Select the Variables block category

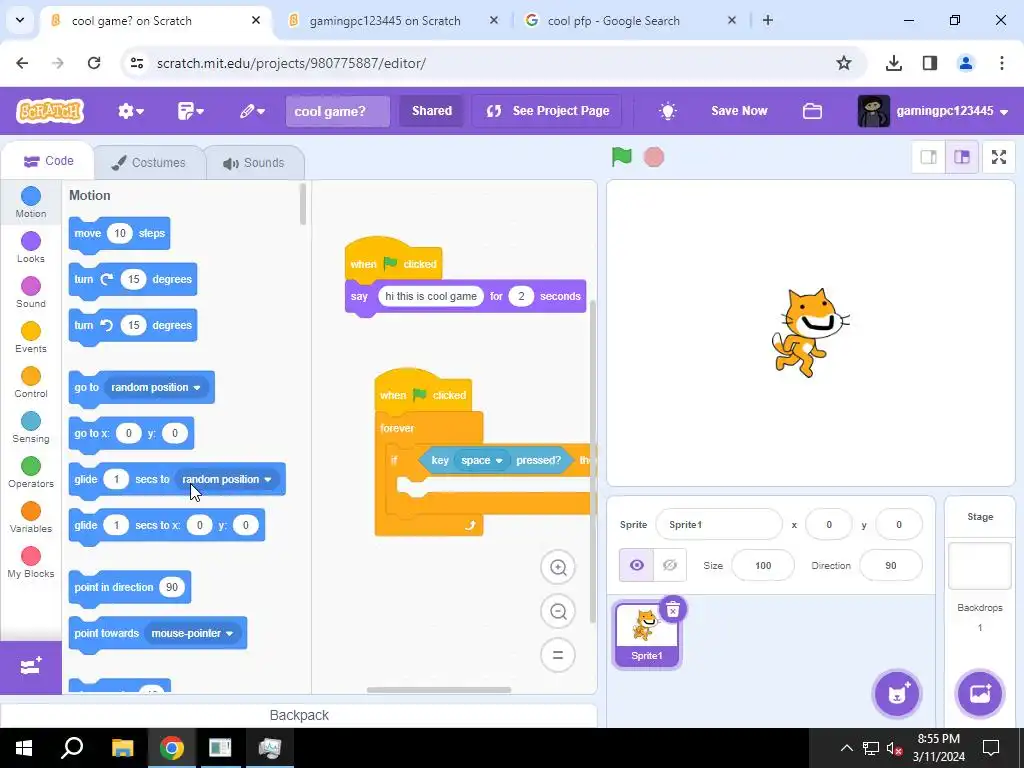(x=31, y=518)
